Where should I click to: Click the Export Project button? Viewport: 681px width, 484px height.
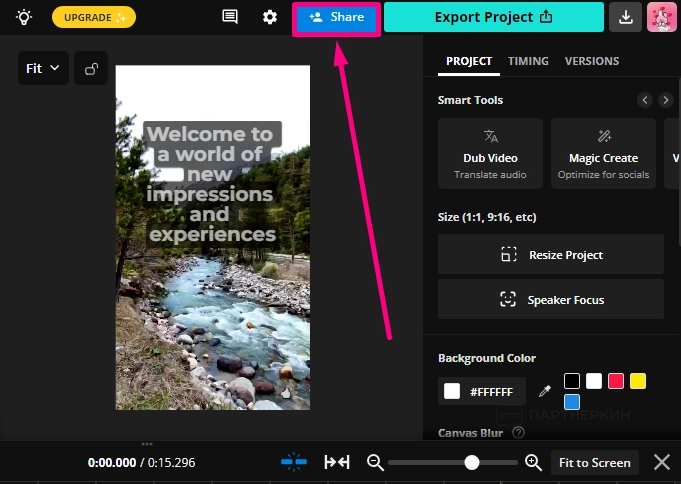pyautogui.click(x=494, y=17)
